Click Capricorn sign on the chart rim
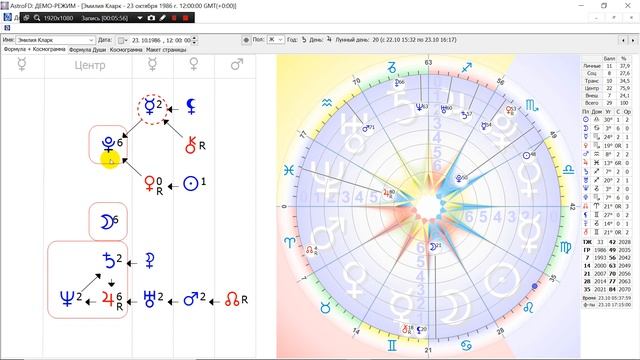Image resolution: width=640 pixels, height=360 pixels. tap(391, 68)
